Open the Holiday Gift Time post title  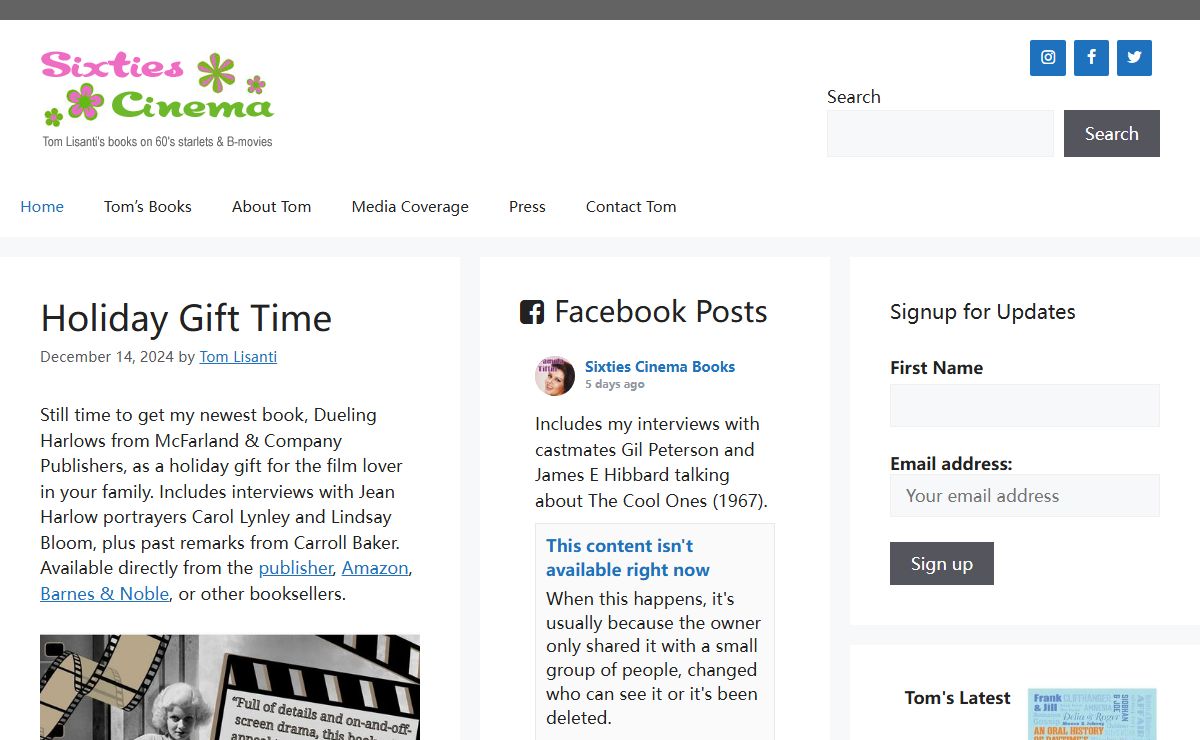(186, 318)
